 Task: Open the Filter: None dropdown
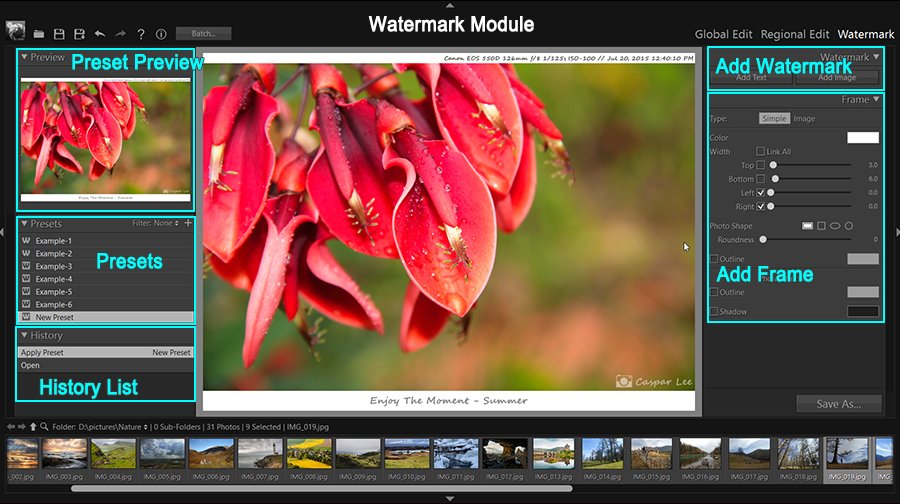pos(156,223)
